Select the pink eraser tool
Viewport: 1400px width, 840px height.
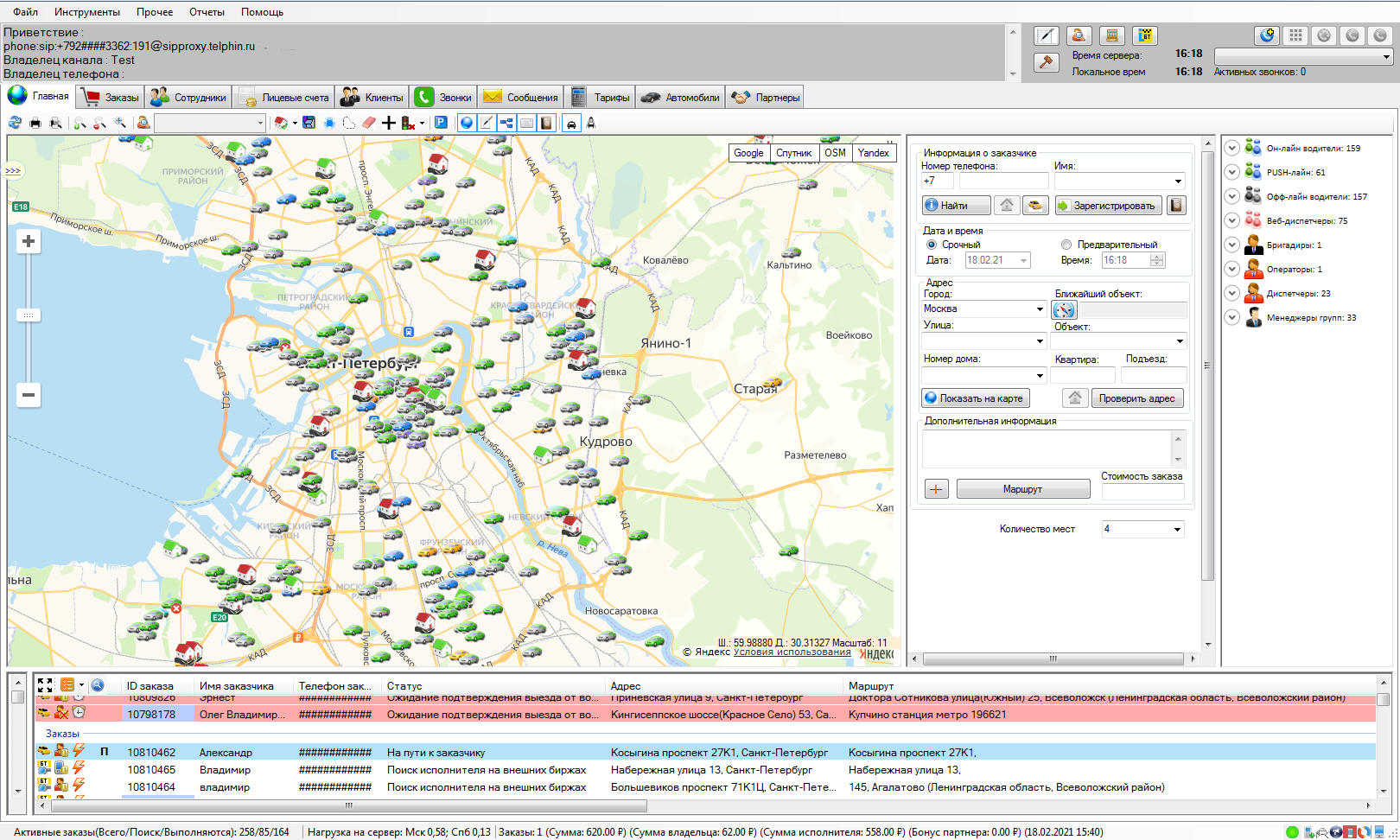click(x=369, y=123)
